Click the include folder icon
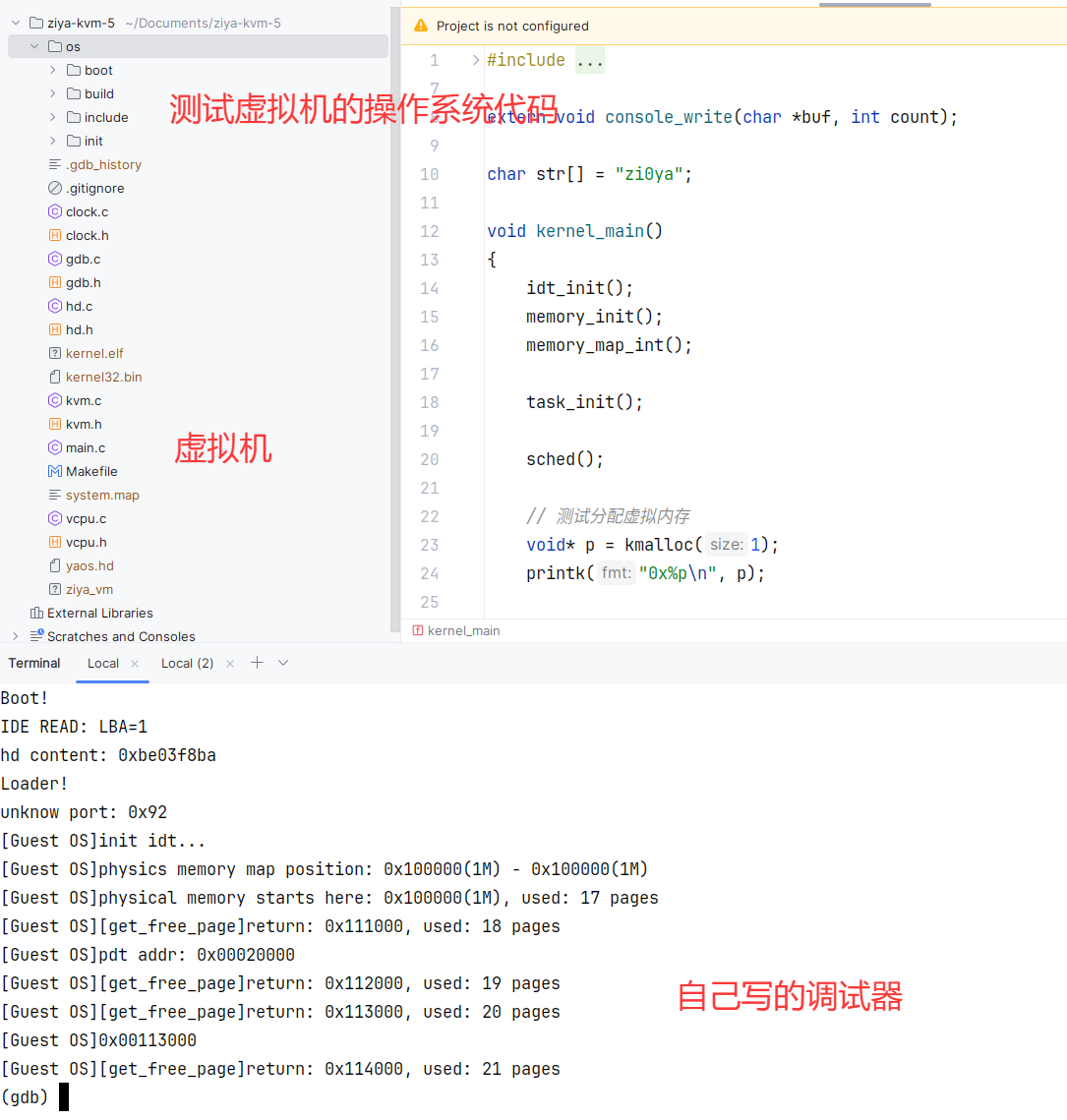 point(74,117)
